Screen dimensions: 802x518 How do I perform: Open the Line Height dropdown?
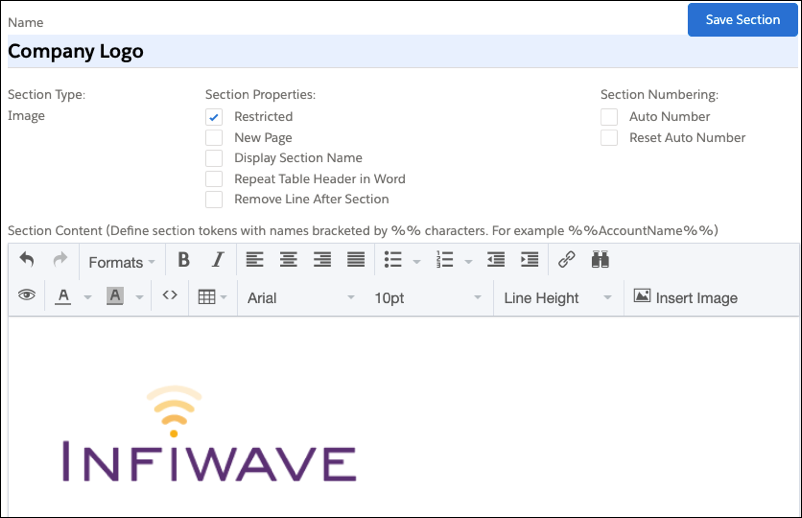(558, 298)
